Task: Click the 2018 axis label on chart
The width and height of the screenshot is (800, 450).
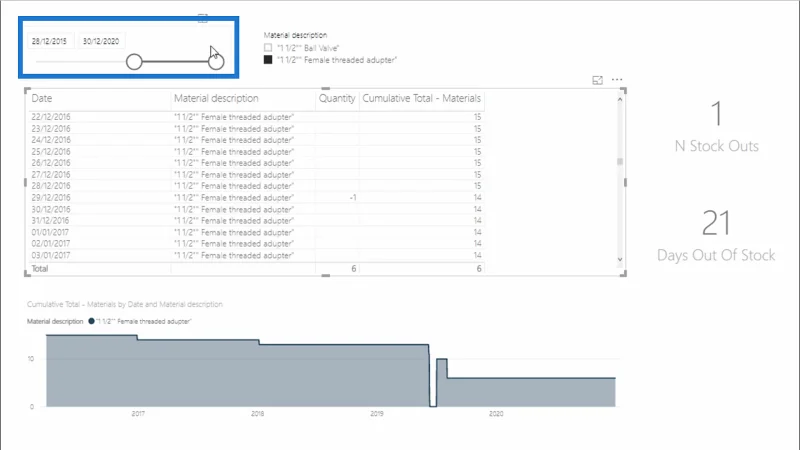Action: (257, 414)
